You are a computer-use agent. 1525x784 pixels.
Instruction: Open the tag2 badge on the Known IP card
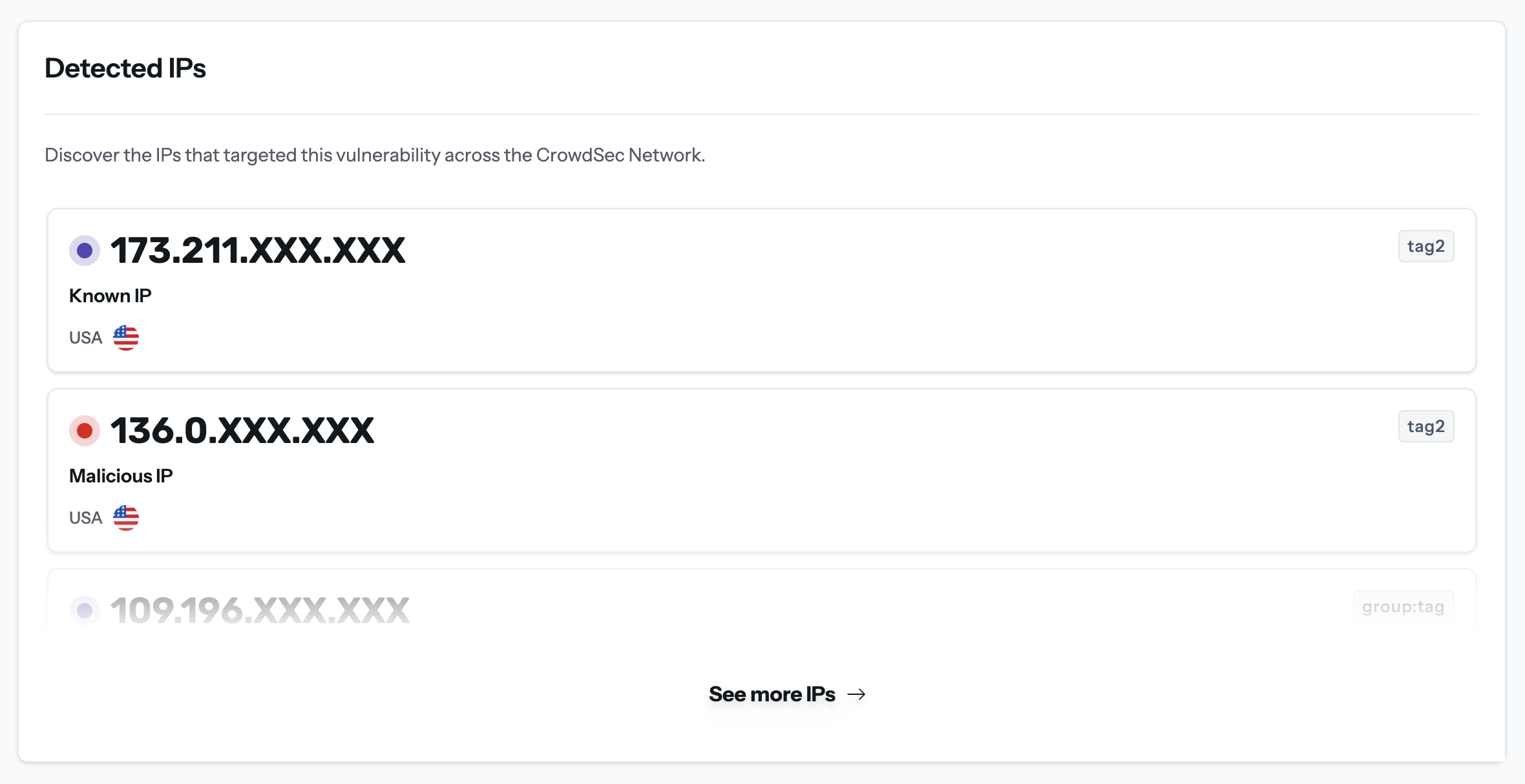(x=1425, y=246)
